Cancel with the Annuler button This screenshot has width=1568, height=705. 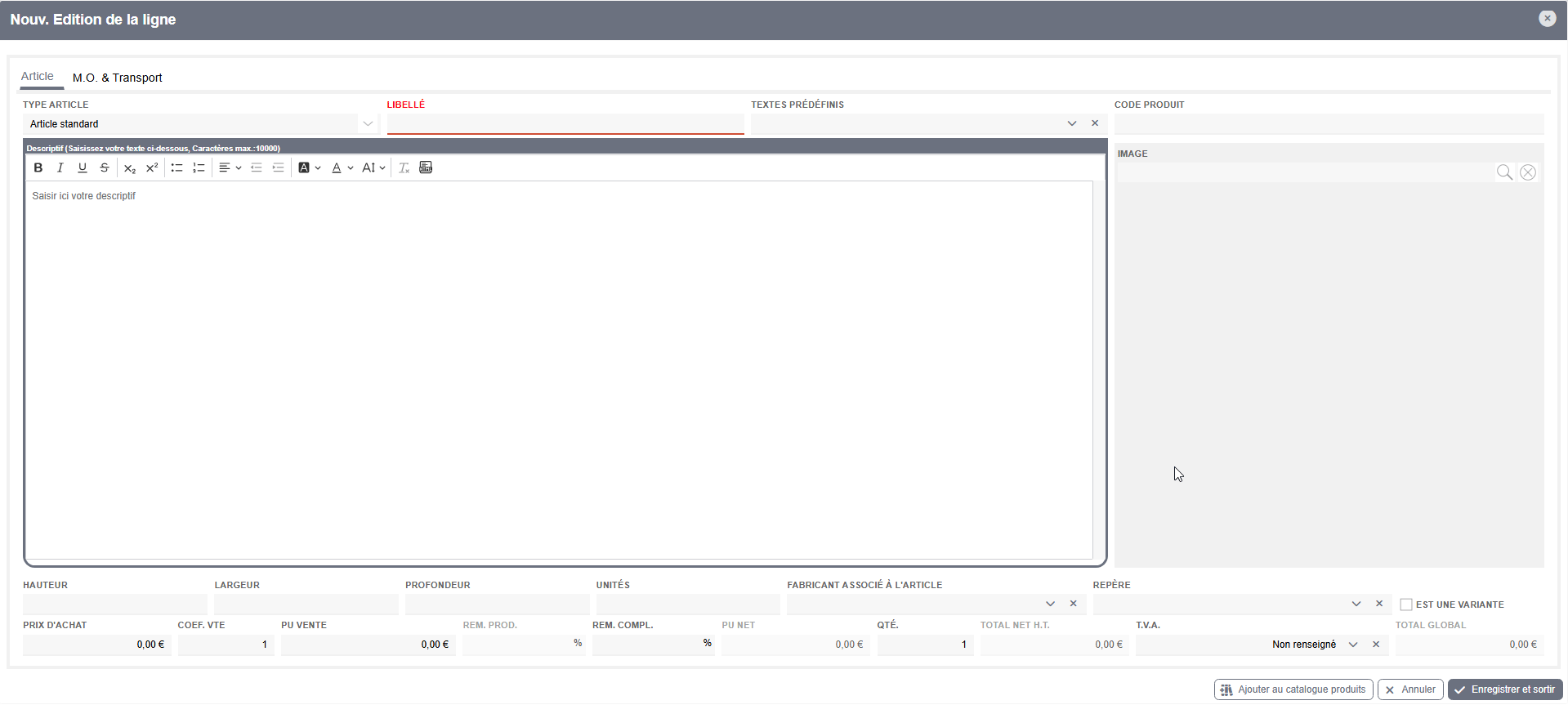(x=1410, y=689)
